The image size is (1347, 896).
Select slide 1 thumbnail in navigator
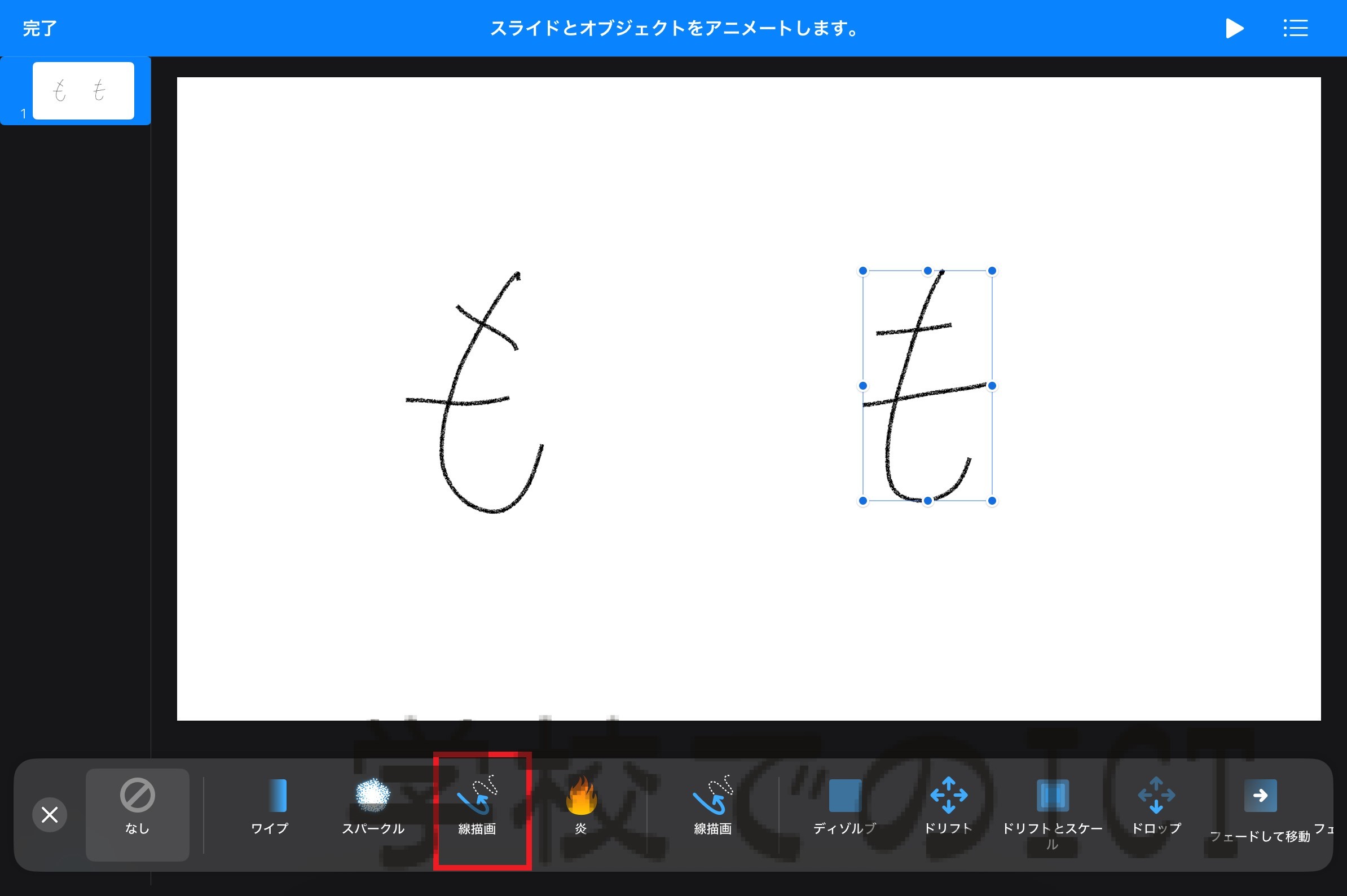[83, 90]
